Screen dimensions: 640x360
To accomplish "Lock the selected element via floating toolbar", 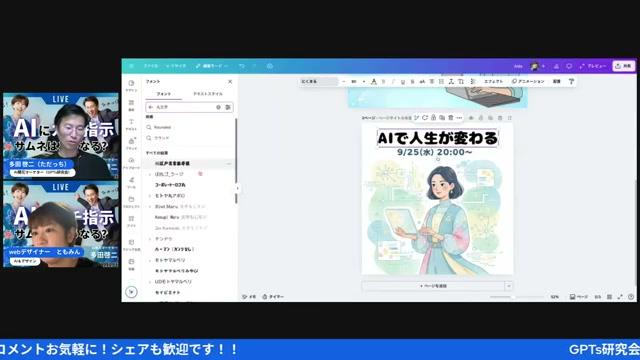I will point(433,118).
